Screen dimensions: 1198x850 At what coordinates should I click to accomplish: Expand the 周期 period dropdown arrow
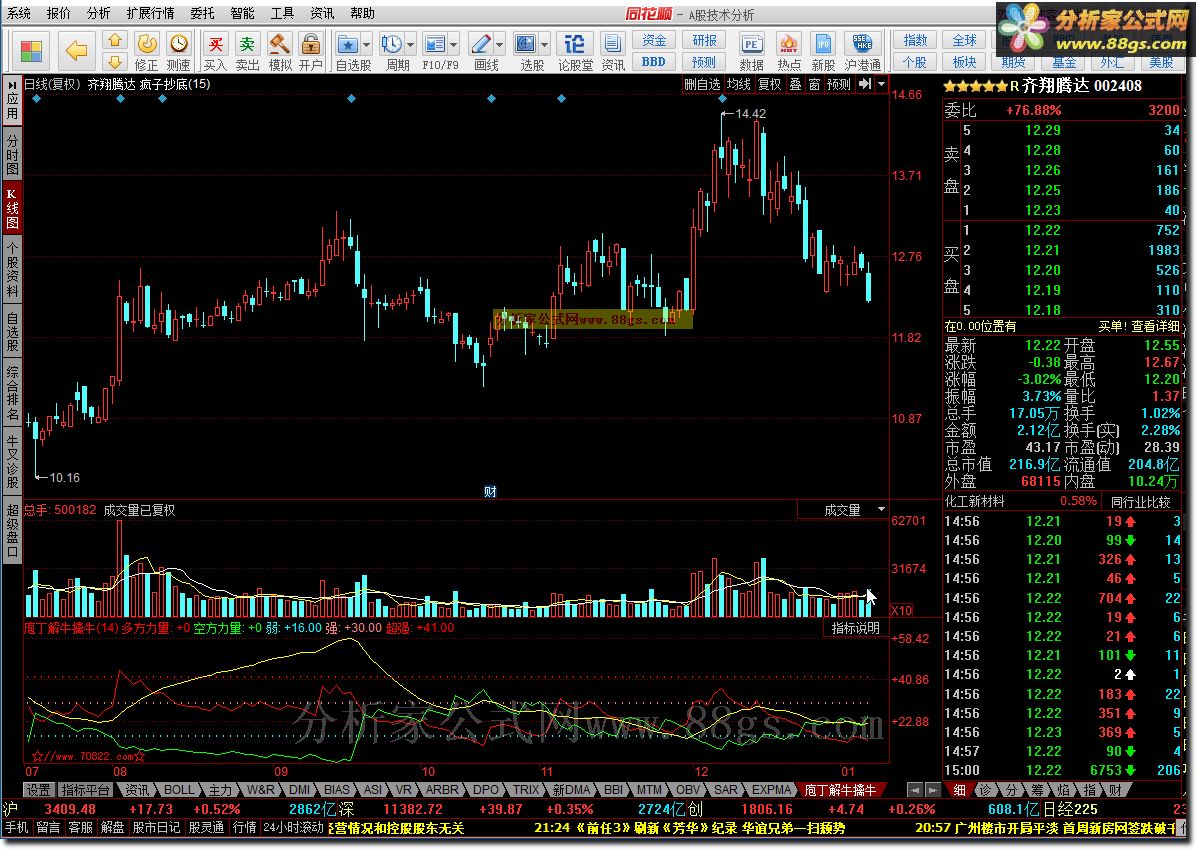(411, 44)
